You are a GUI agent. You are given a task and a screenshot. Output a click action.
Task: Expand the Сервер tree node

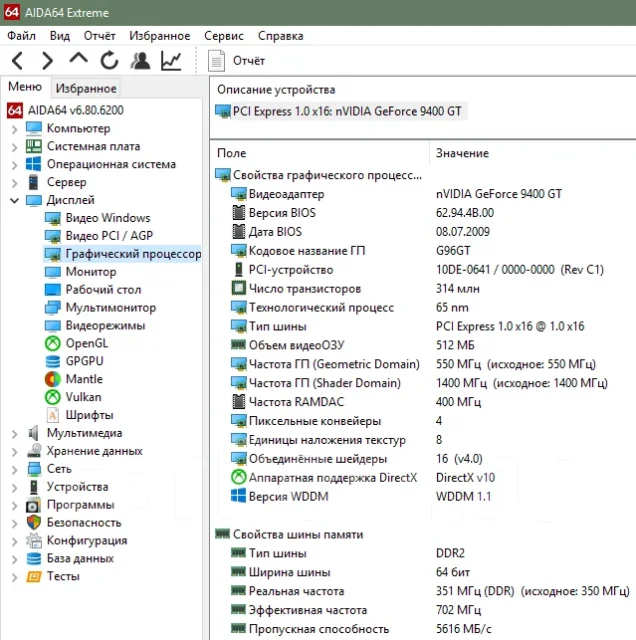[x=15, y=183]
